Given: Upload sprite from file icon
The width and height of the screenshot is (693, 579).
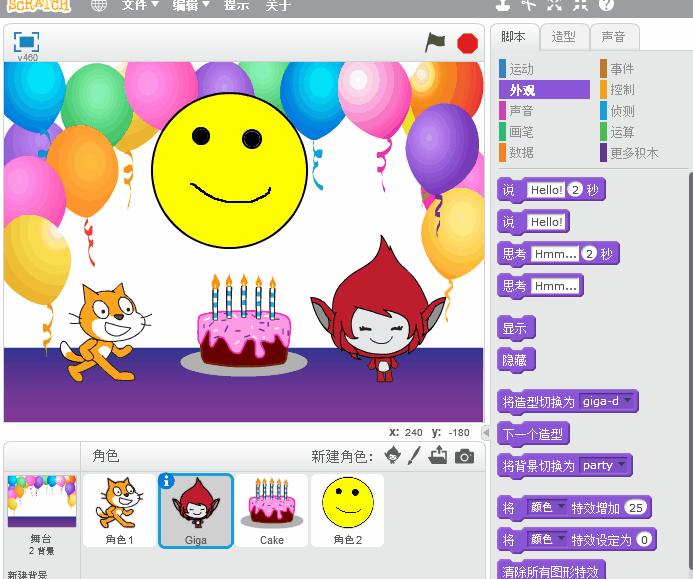Looking at the screenshot, I should click(438, 455).
